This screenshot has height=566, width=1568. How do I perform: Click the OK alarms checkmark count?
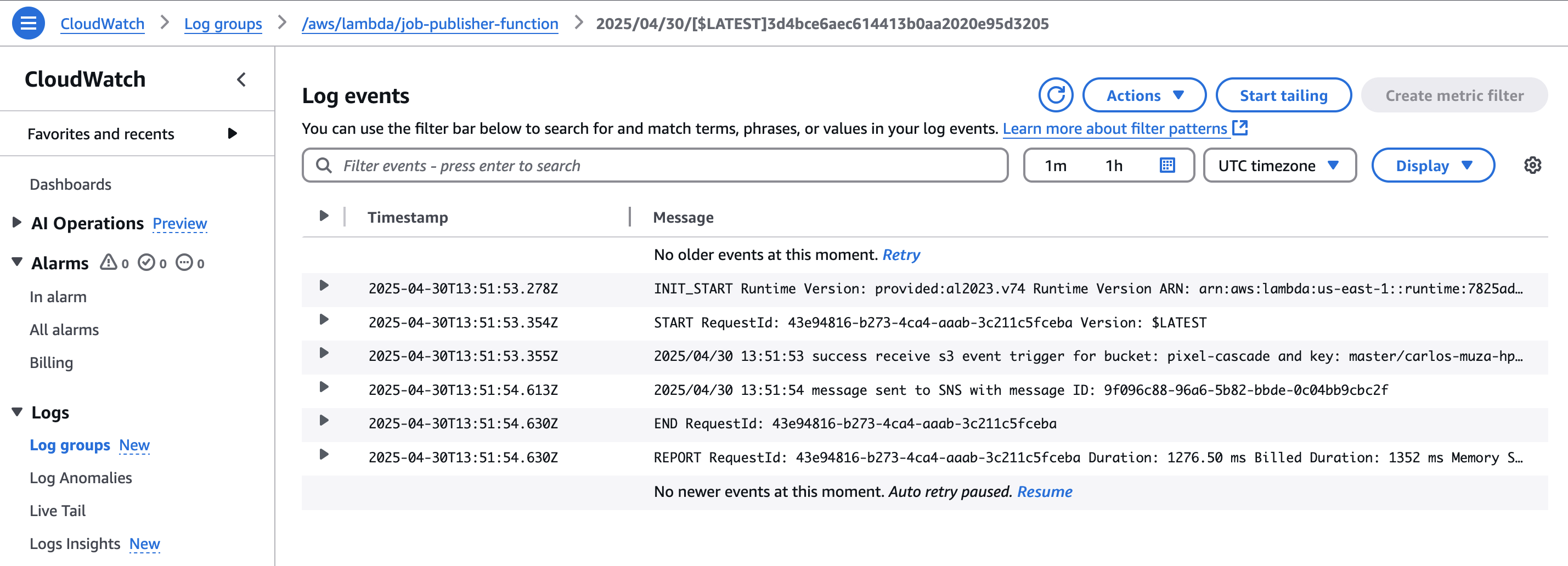(x=152, y=262)
